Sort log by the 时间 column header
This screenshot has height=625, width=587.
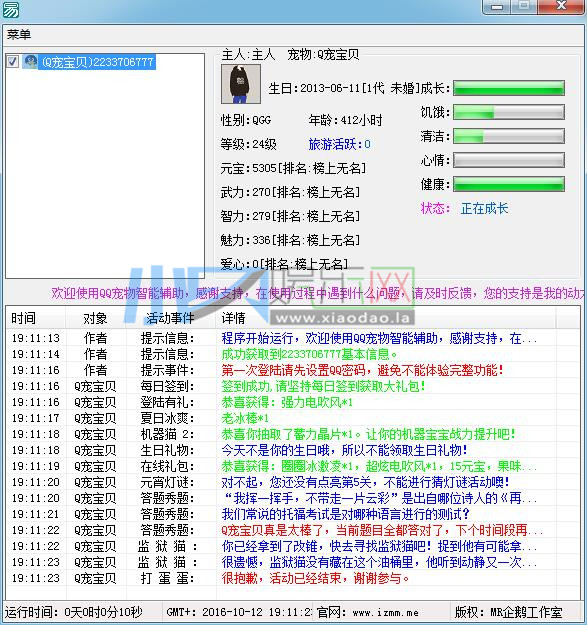[x=36, y=318]
